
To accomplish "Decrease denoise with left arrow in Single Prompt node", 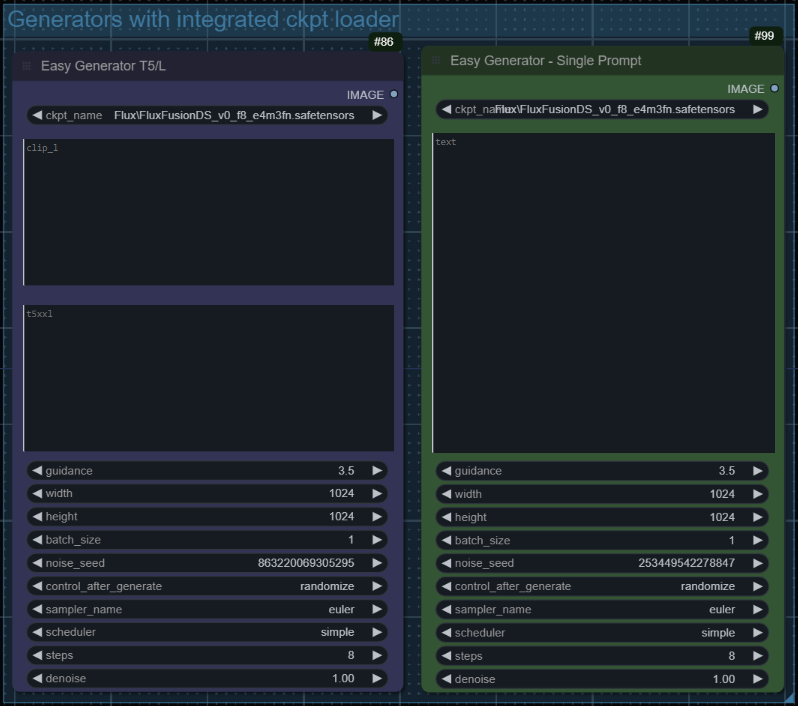I will pos(446,679).
